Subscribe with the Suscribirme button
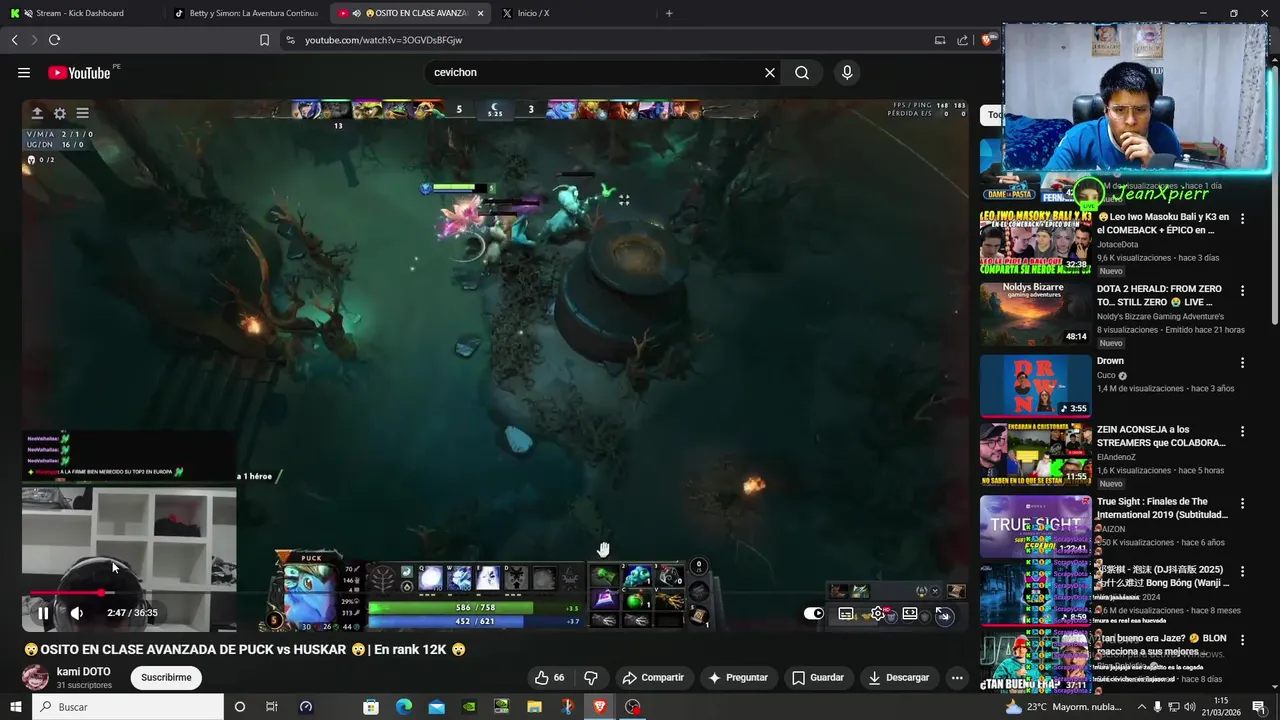Viewport: 1280px width, 720px height. coord(166,677)
